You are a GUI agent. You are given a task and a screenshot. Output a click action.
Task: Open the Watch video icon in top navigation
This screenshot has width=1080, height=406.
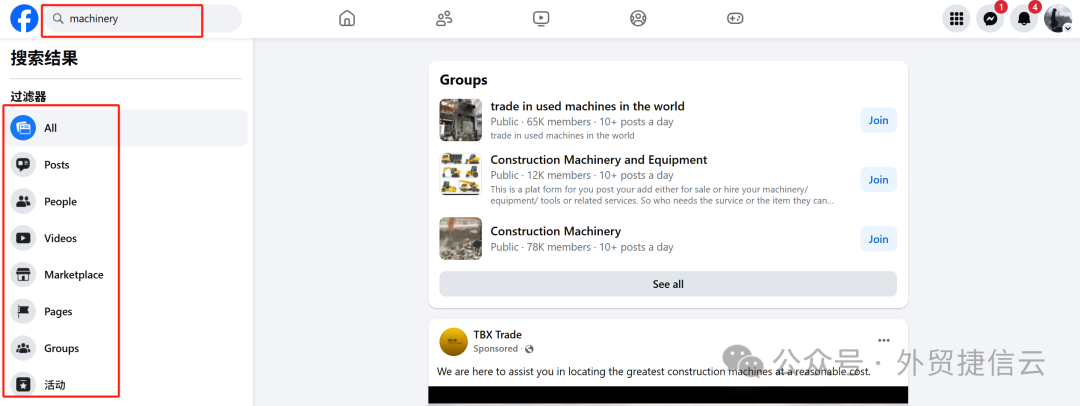pos(541,19)
